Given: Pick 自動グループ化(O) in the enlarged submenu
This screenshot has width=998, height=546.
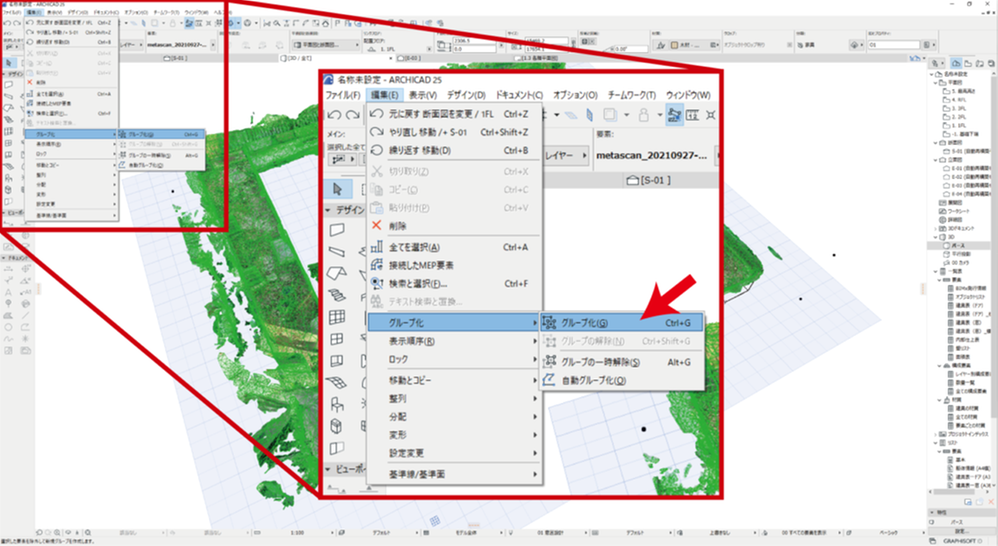Looking at the screenshot, I should [621, 381].
